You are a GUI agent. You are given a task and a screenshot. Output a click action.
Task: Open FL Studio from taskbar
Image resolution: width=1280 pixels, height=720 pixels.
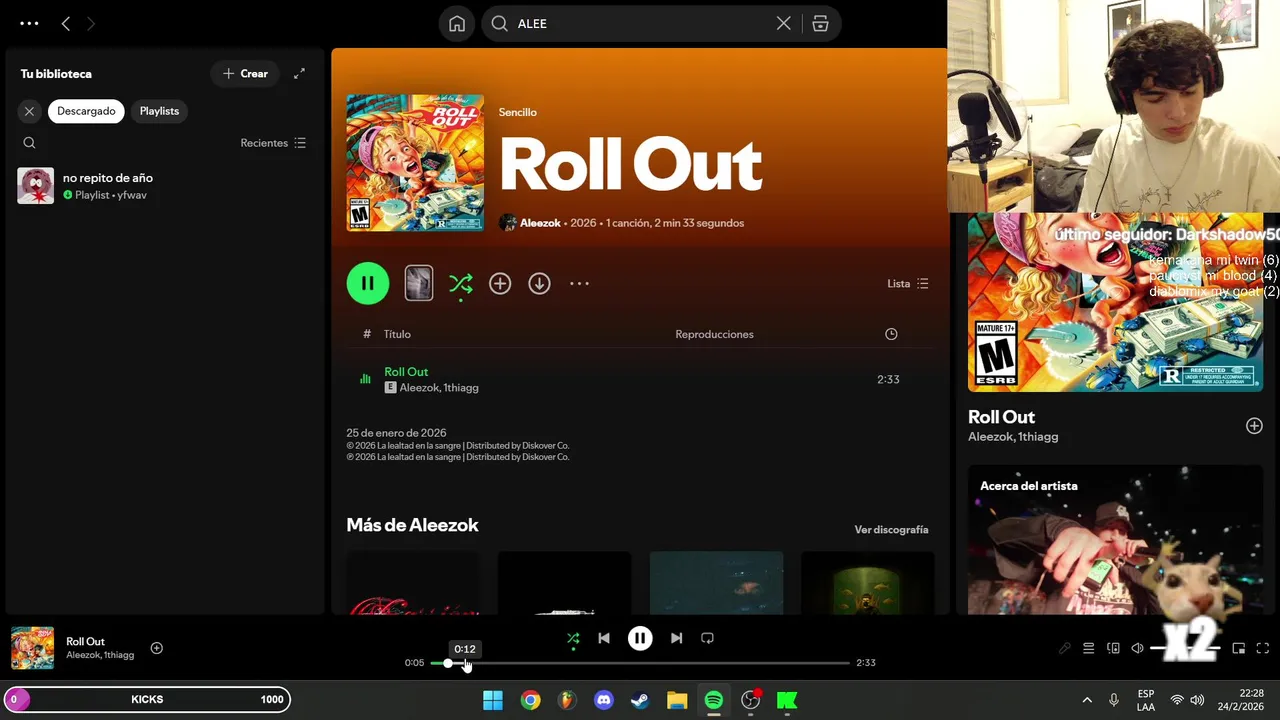pos(567,700)
